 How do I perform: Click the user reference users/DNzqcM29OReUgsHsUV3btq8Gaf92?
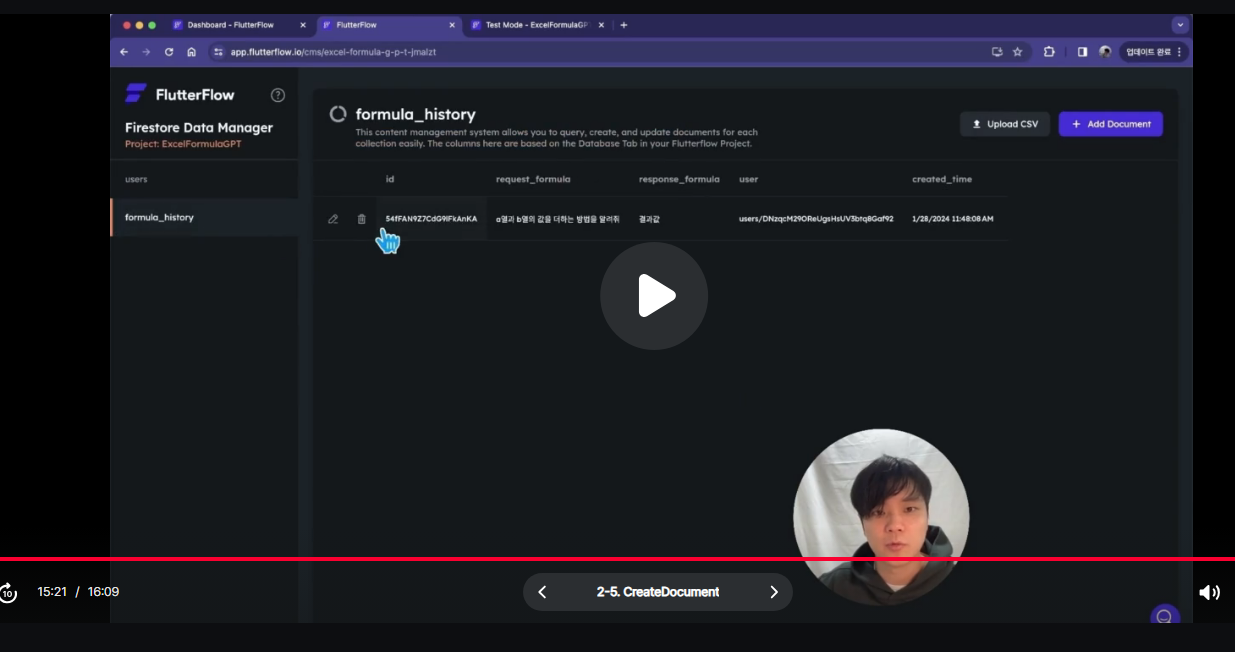coord(816,218)
